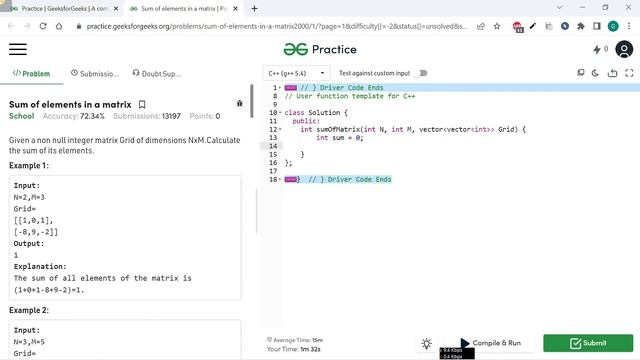
Task: Click the browser home button
Action: coord(59,26)
